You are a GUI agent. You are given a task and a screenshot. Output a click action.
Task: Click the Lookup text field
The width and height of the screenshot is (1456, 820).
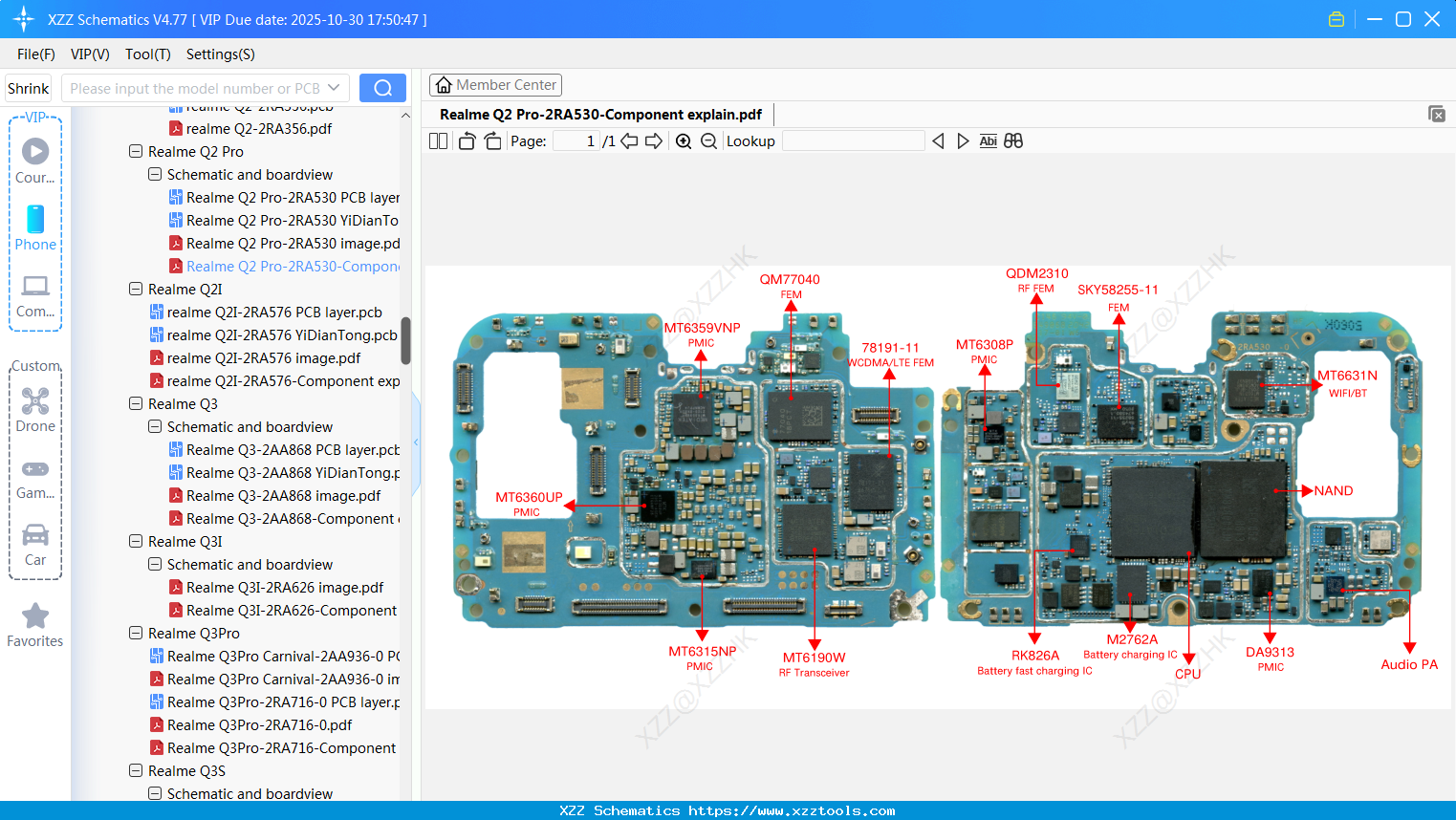coord(853,141)
